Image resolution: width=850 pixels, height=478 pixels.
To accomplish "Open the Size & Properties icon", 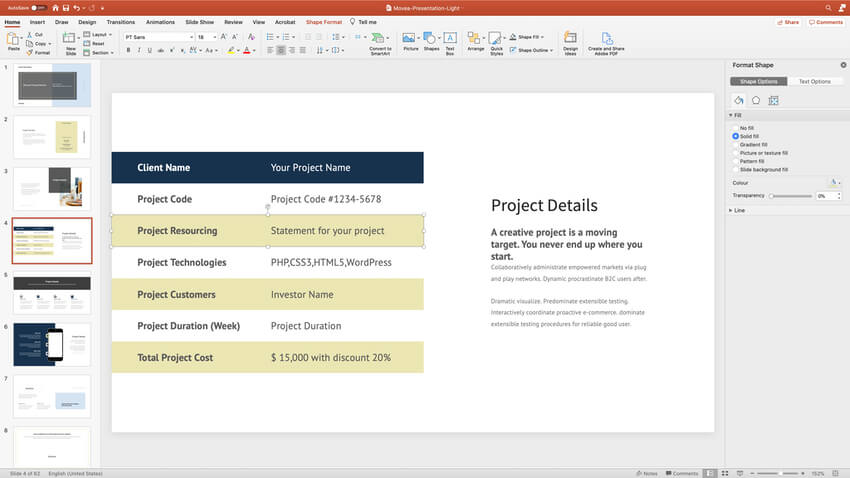I will pos(773,100).
